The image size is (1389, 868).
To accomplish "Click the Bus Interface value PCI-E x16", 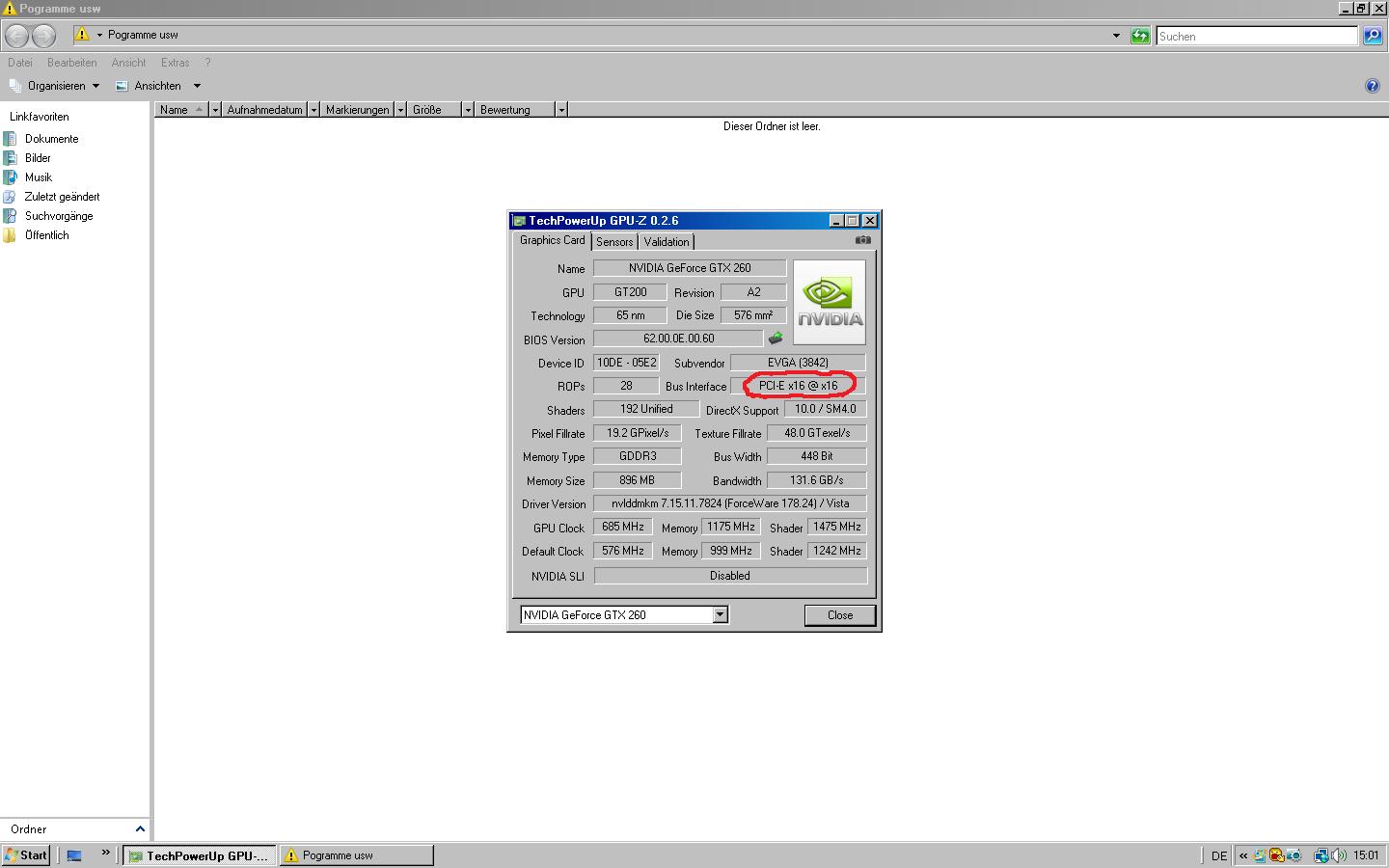I will 798,386.
